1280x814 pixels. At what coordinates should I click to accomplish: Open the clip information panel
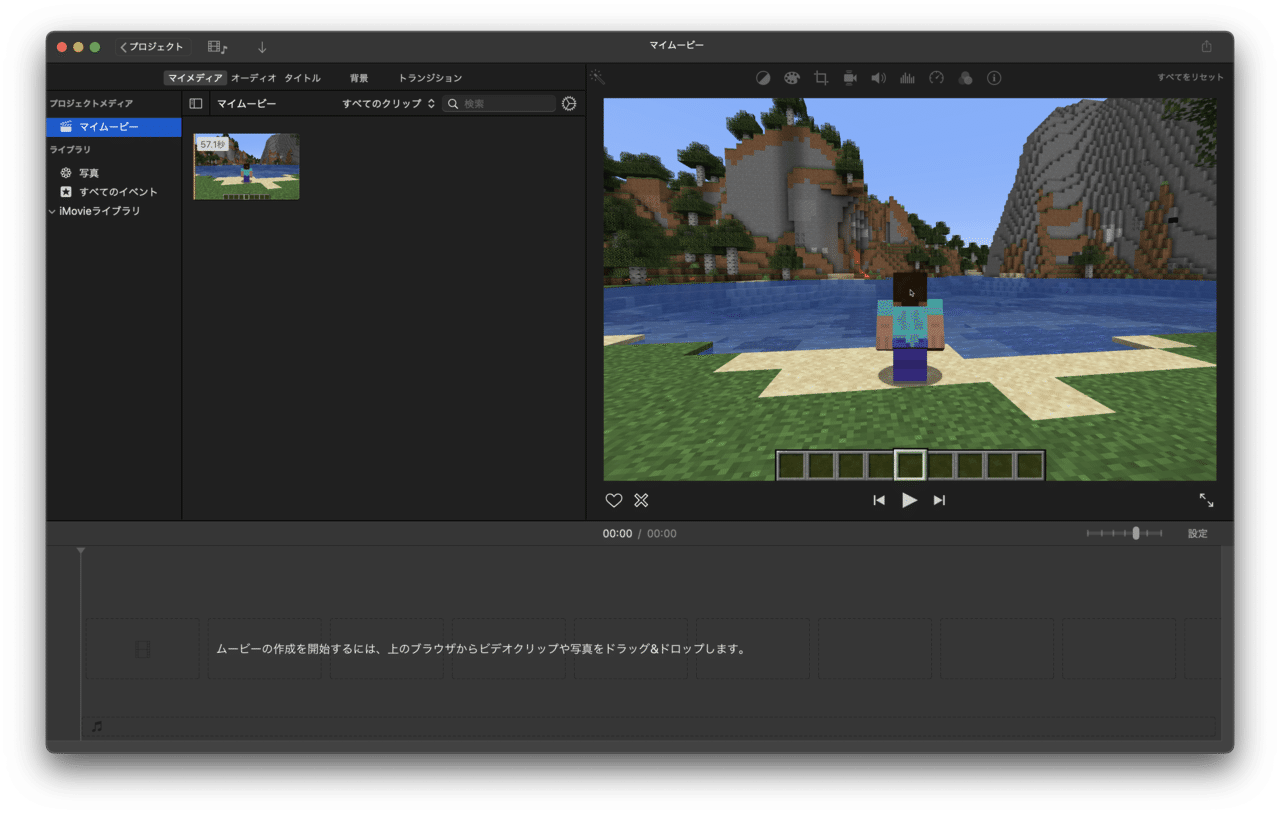tap(993, 78)
